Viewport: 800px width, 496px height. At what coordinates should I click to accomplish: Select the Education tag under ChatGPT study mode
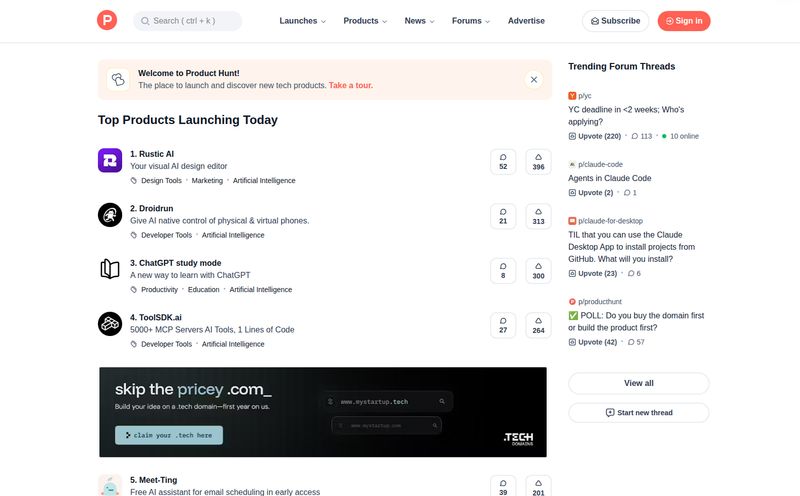[204, 290]
